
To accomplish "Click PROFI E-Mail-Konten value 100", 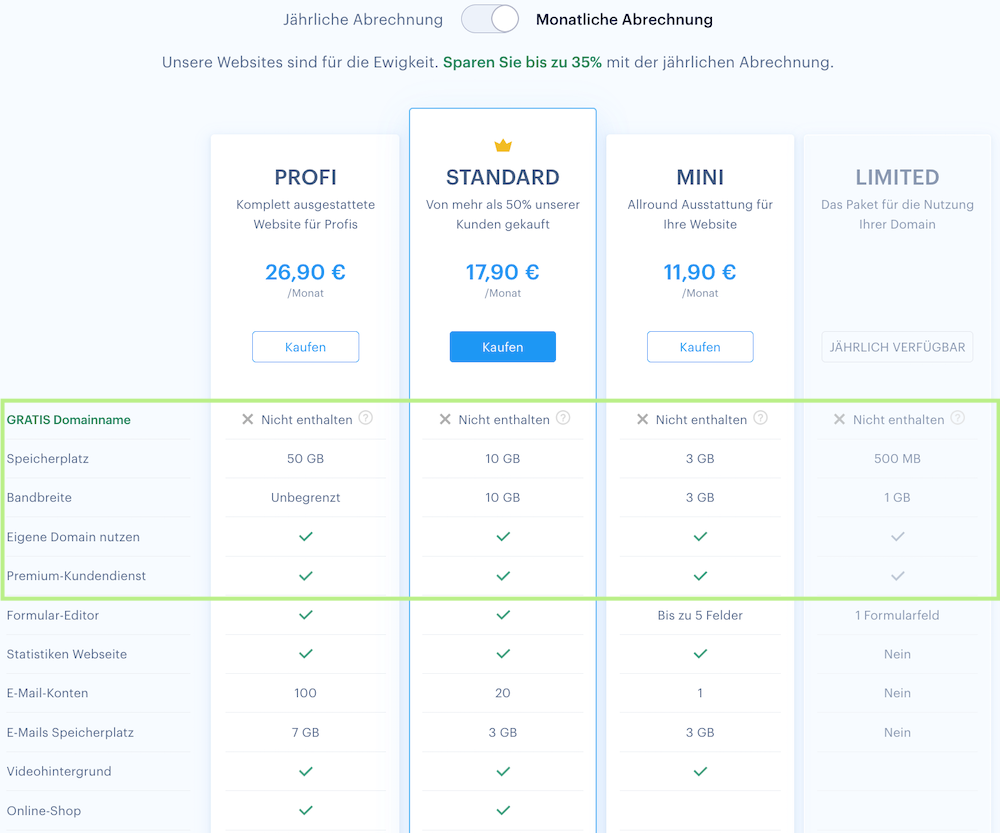I will coord(305,693).
